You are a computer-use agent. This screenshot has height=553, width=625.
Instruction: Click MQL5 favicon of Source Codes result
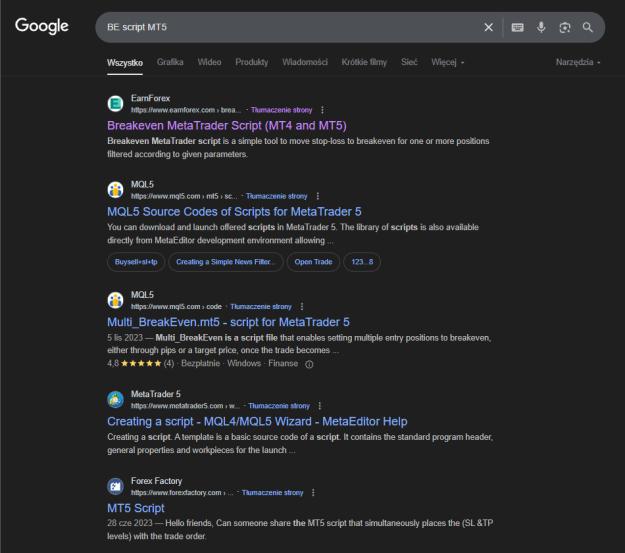click(x=116, y=190)
